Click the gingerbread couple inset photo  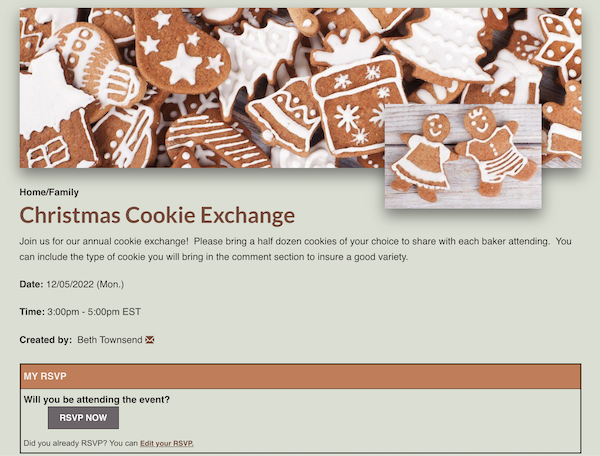tap(463, 156)
